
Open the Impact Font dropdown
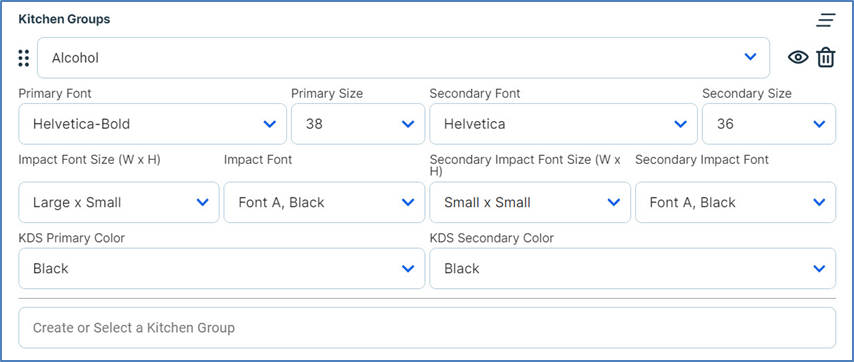point(324,203)
